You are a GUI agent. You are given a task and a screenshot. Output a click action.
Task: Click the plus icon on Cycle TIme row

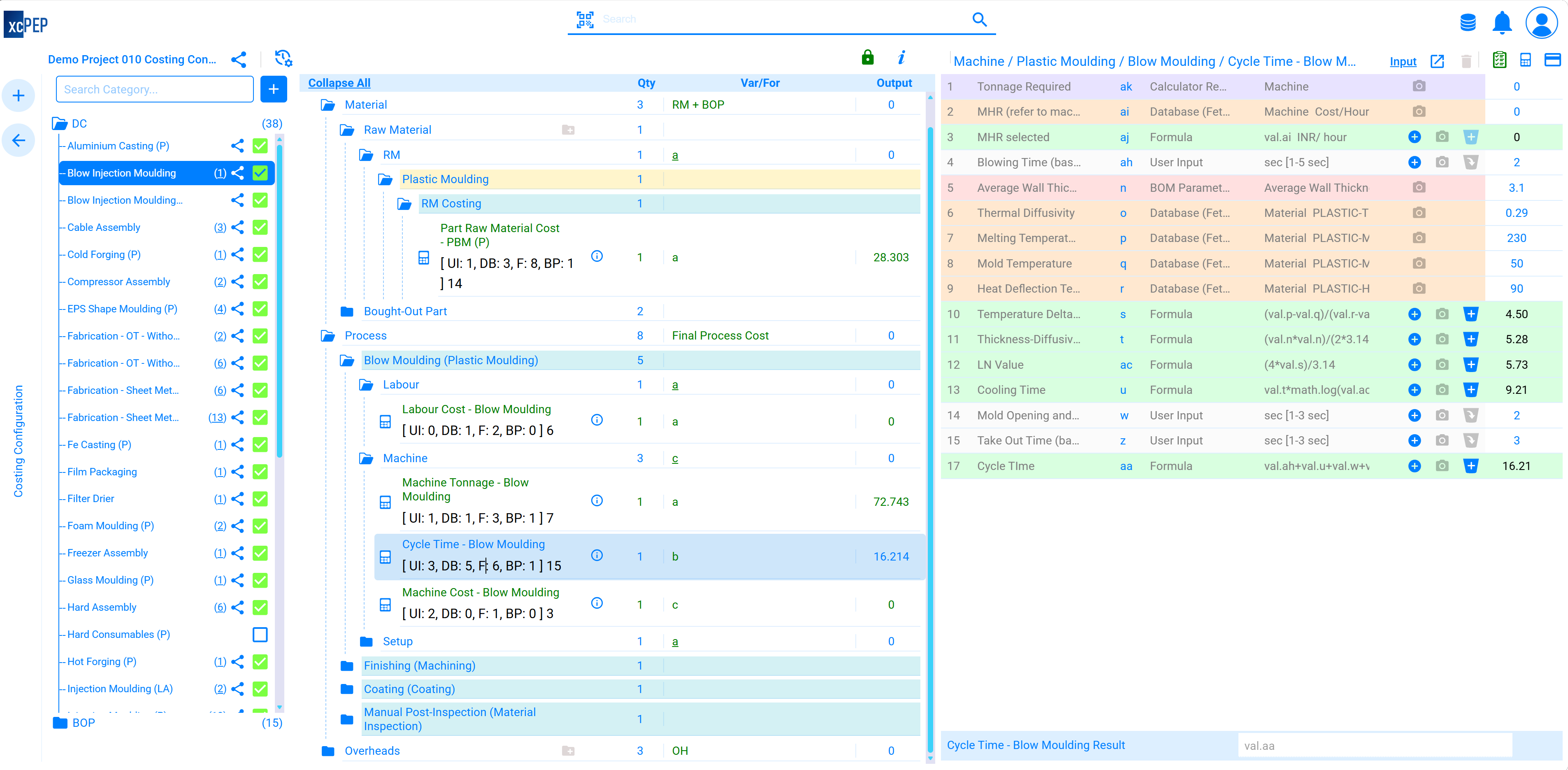[1415, 465]
